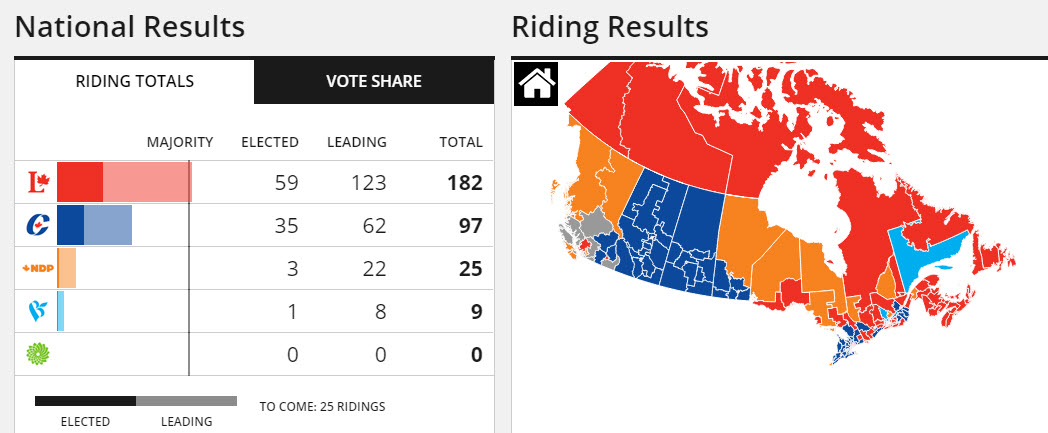Click the Liberal party logo
This screenshot has height=433, width=1048.
pyautogui.click(x=38, y=183)
